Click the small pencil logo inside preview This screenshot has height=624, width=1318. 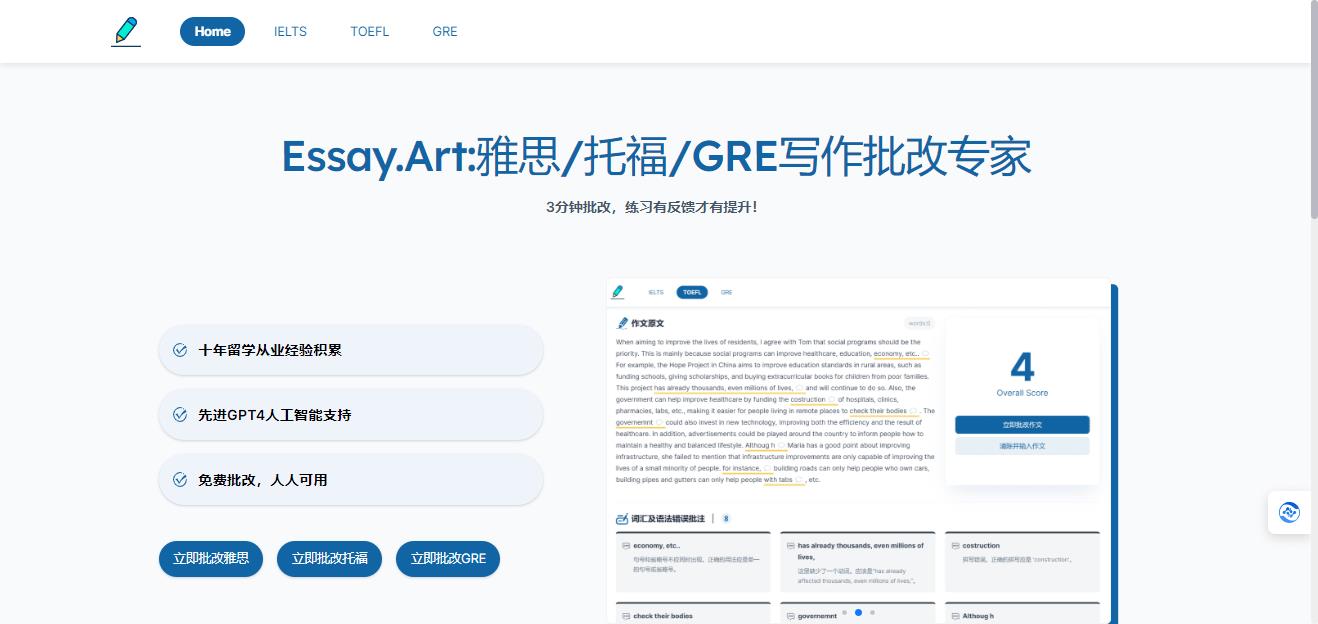click(618, 292)
